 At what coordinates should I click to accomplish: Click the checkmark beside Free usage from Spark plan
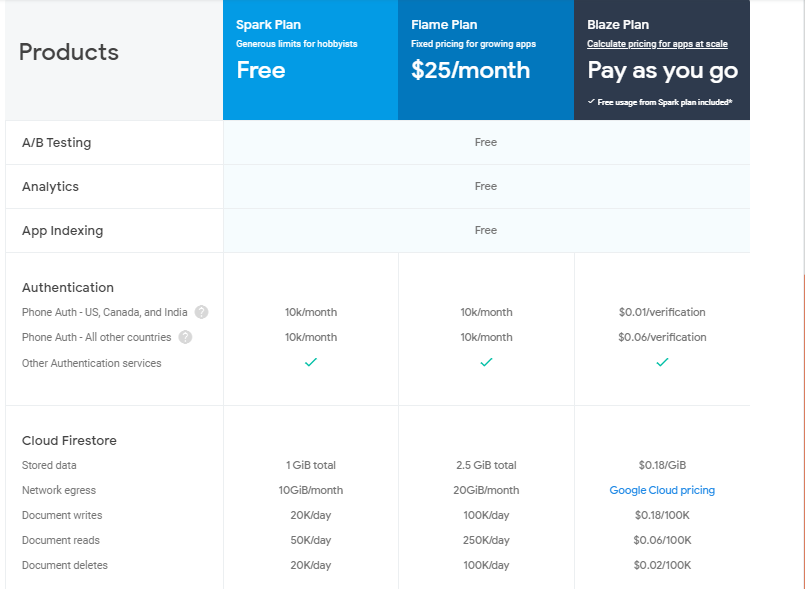click(x=594, y=101)
